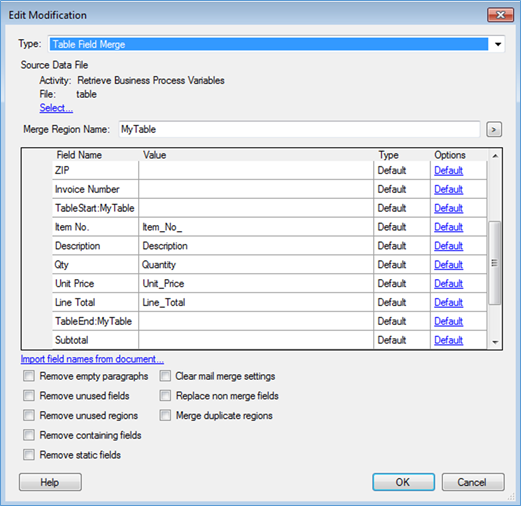521x506 pixels.
Task: Click Import field names from document link
Action: (x=92, y=359)
